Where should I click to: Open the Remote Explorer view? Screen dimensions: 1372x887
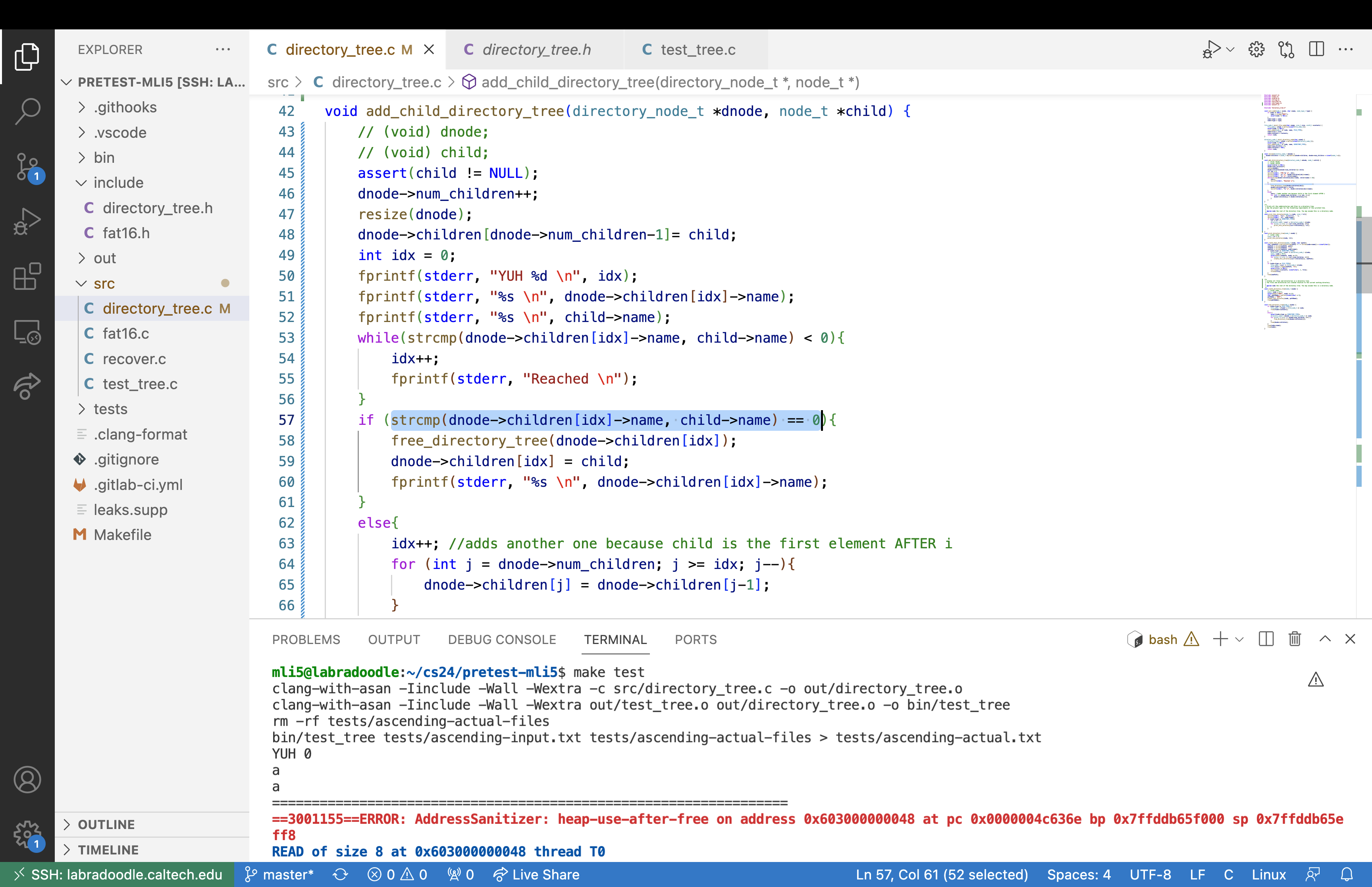click(27, 332)
